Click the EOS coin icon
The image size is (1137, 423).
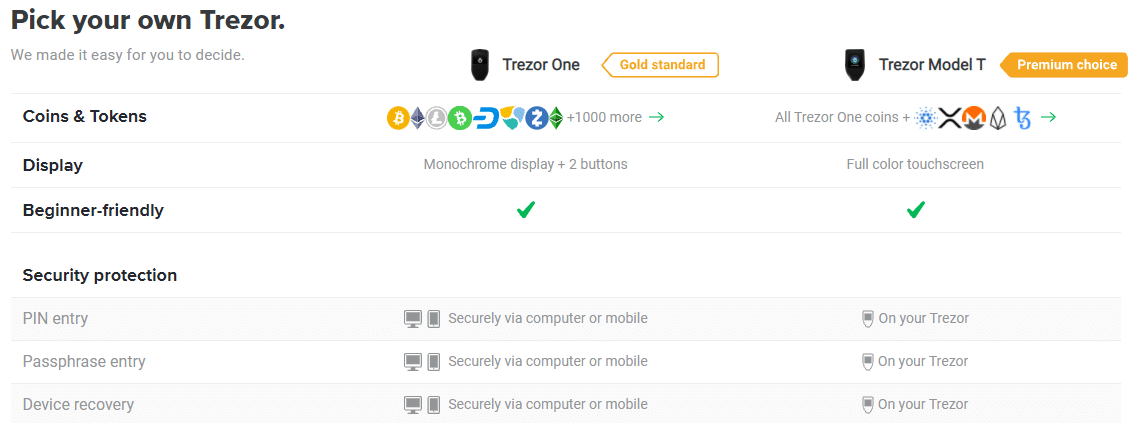coord(999,118)
